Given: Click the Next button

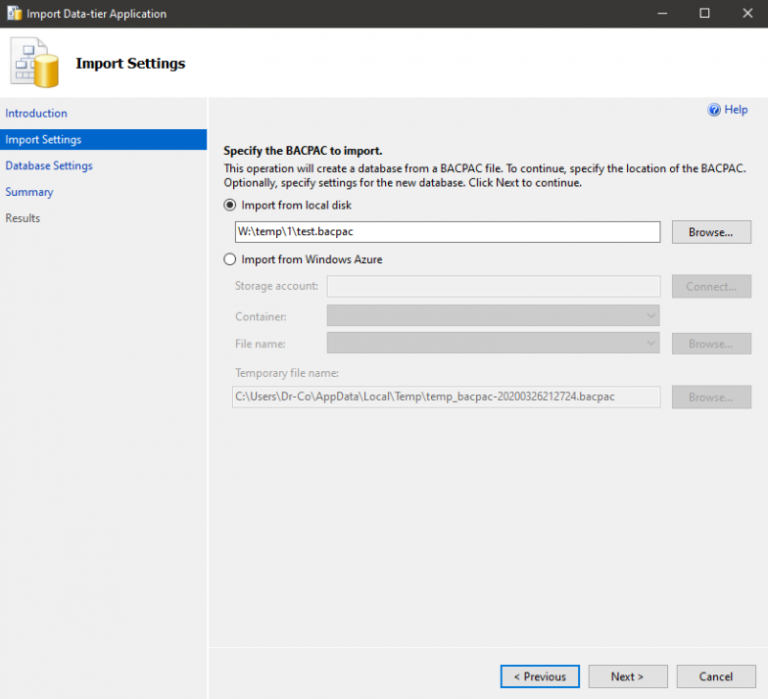Looking at the screenshot, I should [x=627, y=676].
